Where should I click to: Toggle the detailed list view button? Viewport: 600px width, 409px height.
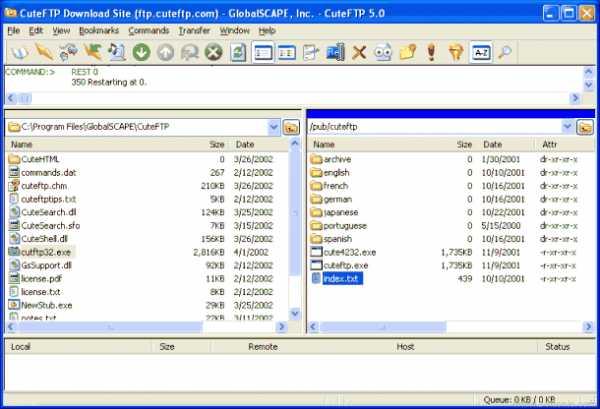pyautogui.click(x=263, y=52)
